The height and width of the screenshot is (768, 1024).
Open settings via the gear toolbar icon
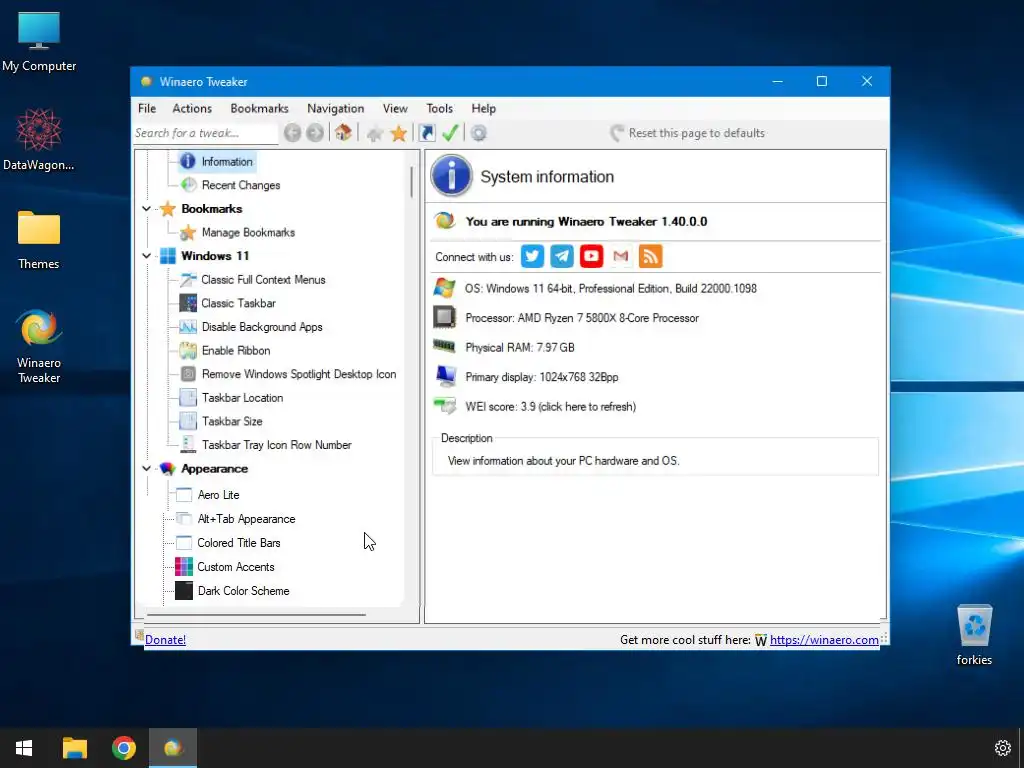[x=479, y=133]
